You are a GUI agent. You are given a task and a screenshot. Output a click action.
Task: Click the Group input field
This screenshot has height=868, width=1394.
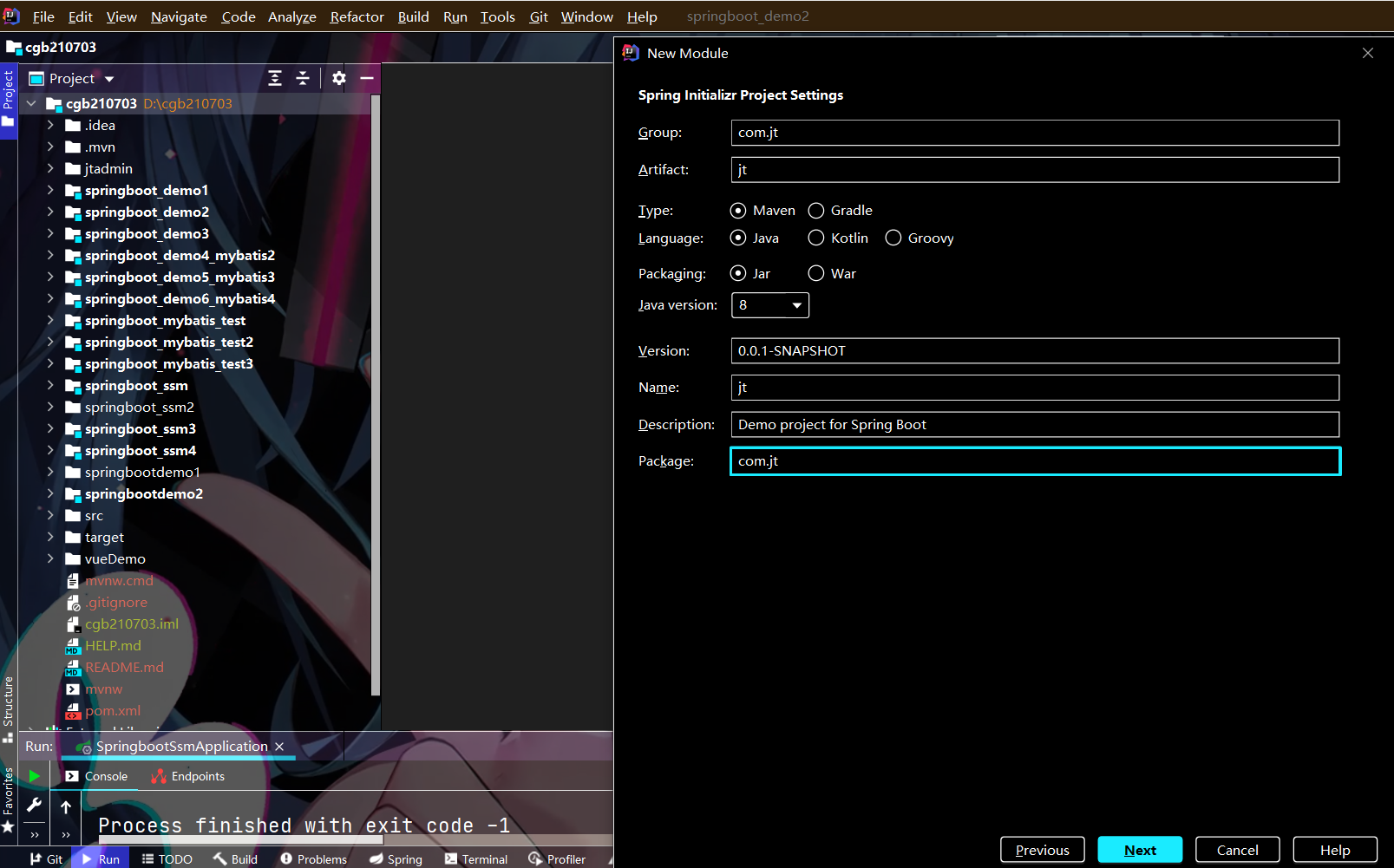pyautogui.click(x=1035, y=133)
